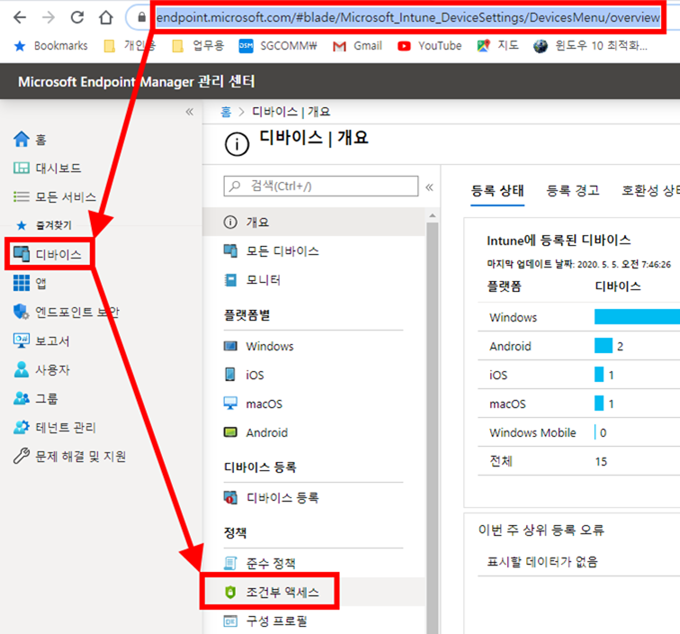The image size is (680, 634).
Task: Click Microsoft Endpoint Manager 관리 센터 title
Action: (137, 82)
